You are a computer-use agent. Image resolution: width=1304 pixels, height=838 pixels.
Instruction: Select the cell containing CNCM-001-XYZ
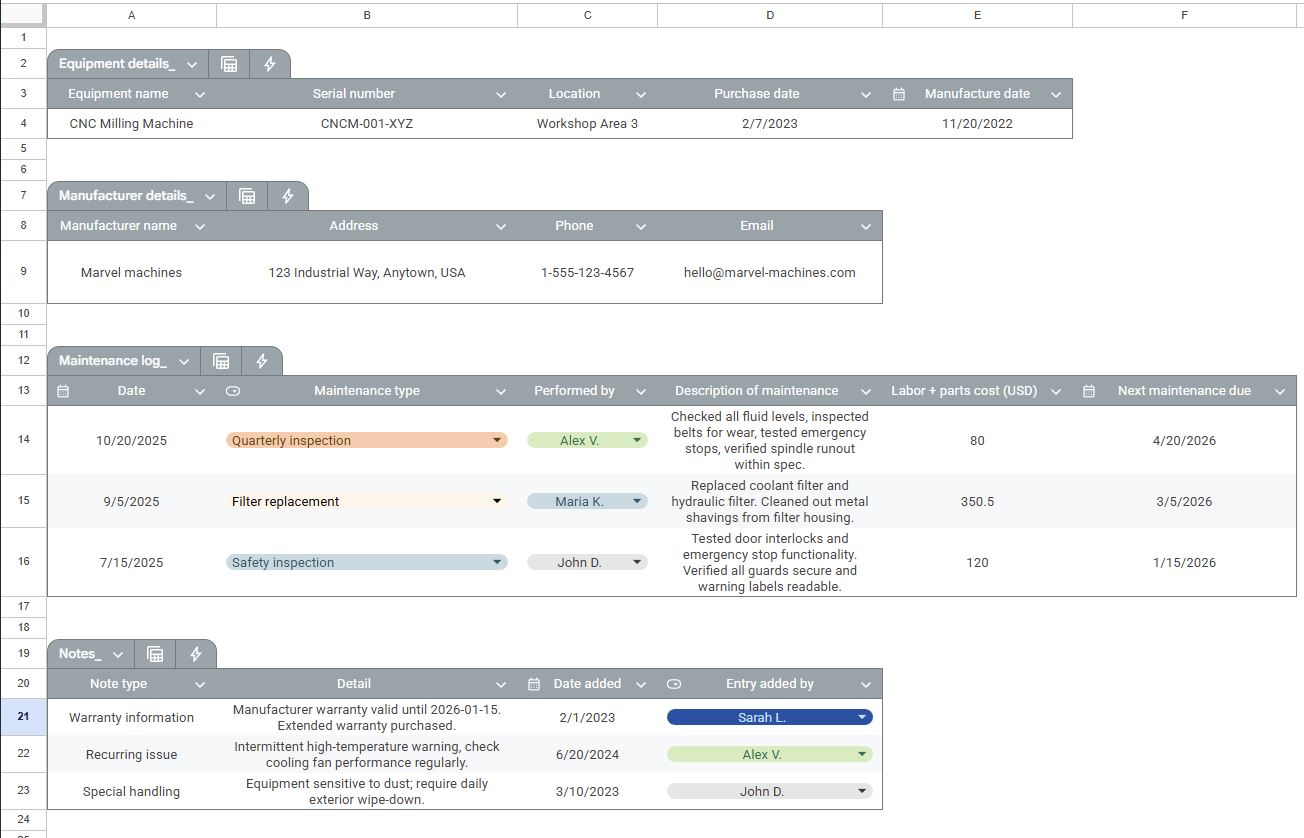[366, 123]
